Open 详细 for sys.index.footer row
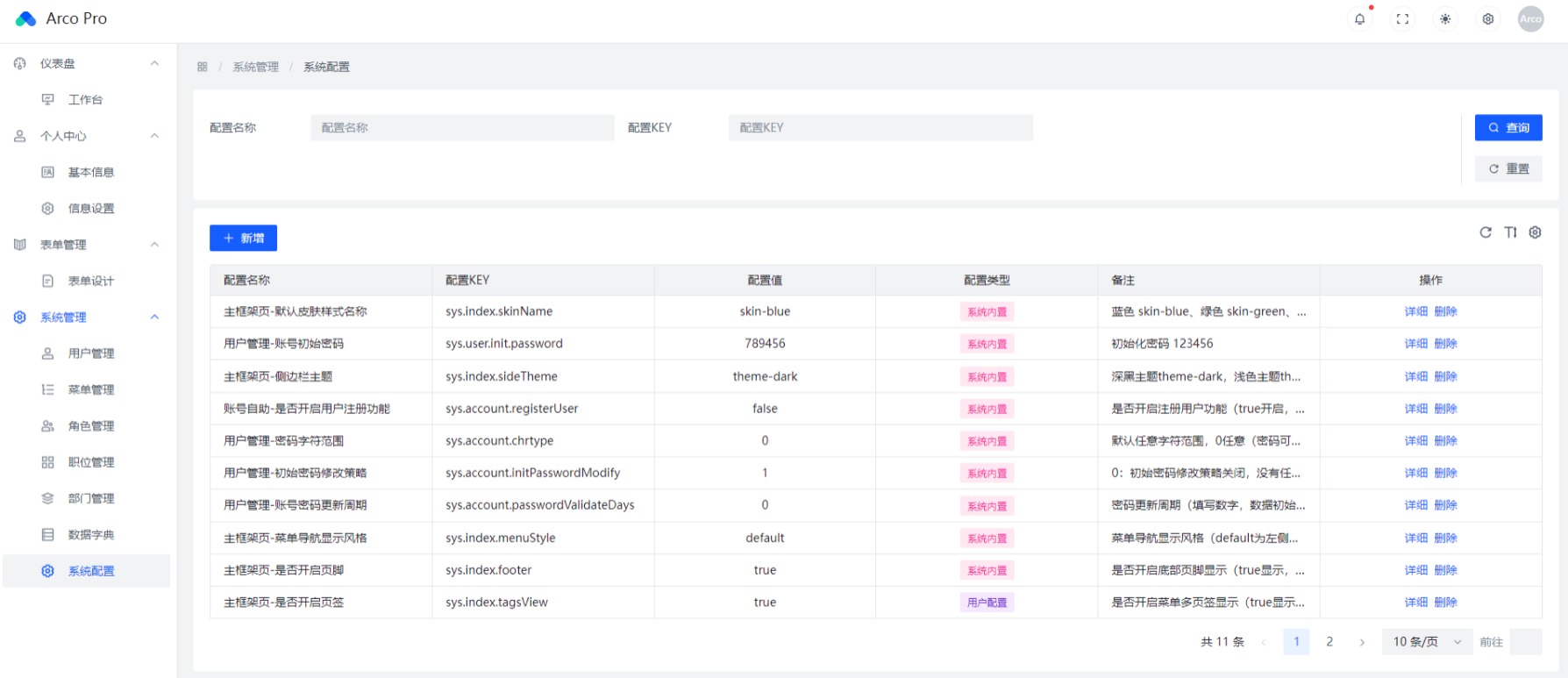This screenshot has width=1568, height=678. click(x=1416, y=570)
